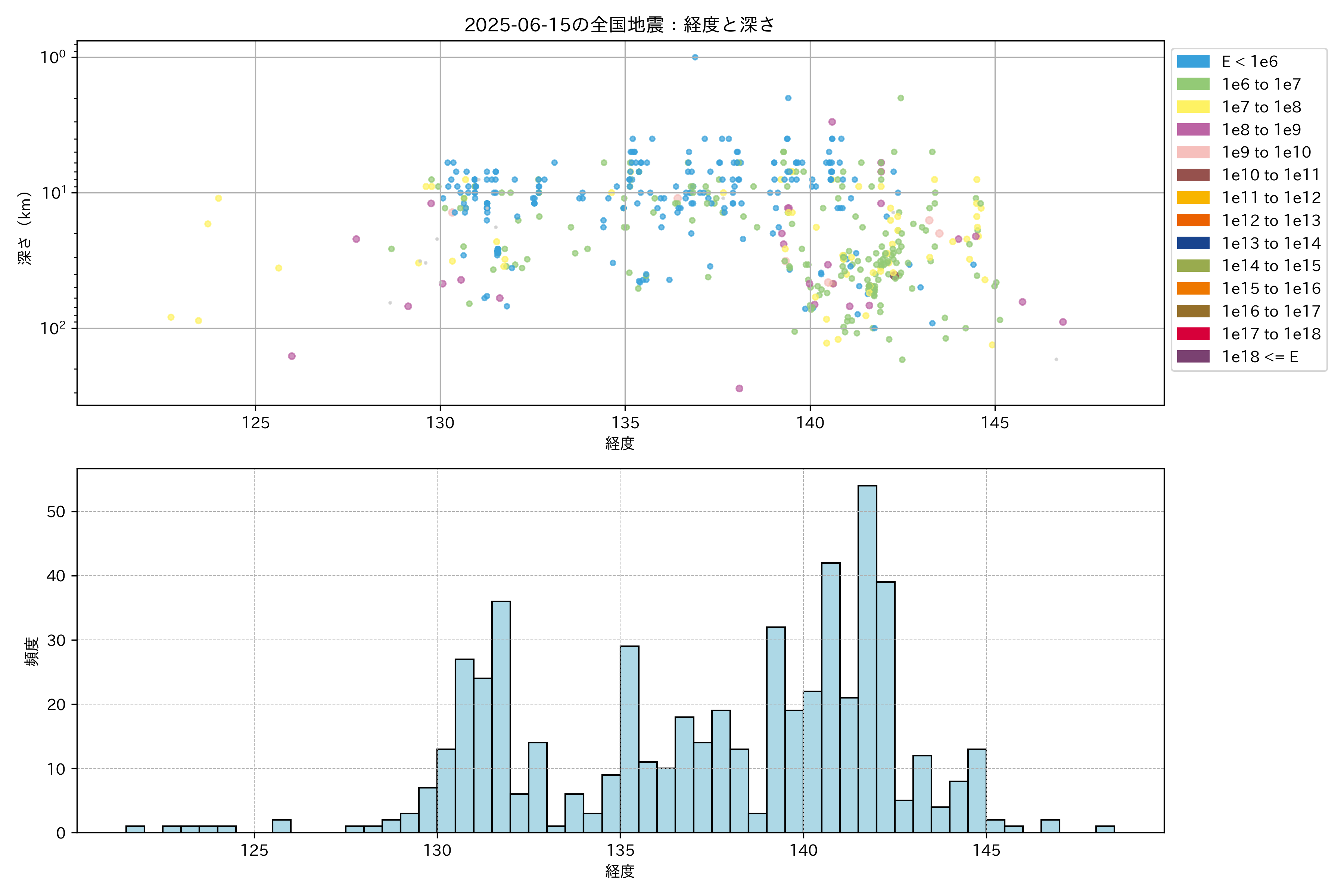Click the dark blue 1e13 to 1e14 swatch
This screenshot has height=896, width=1344.
point(1193,243)
